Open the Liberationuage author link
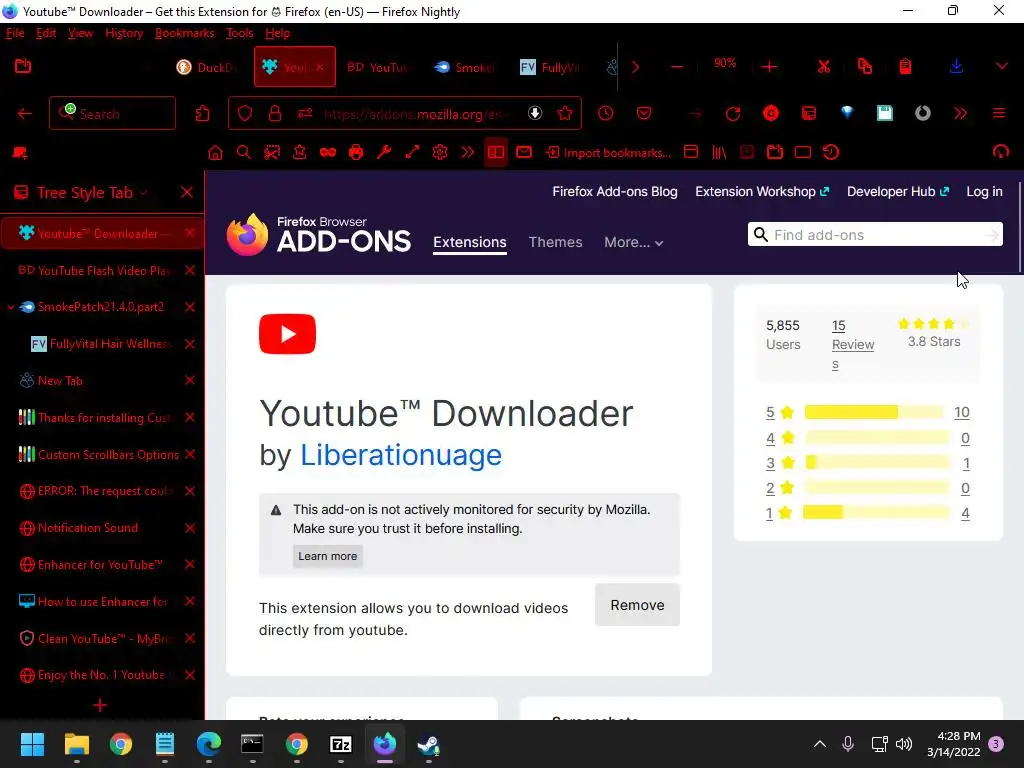The width and height of the screenshot is (1024, 768). pos(400,455)
